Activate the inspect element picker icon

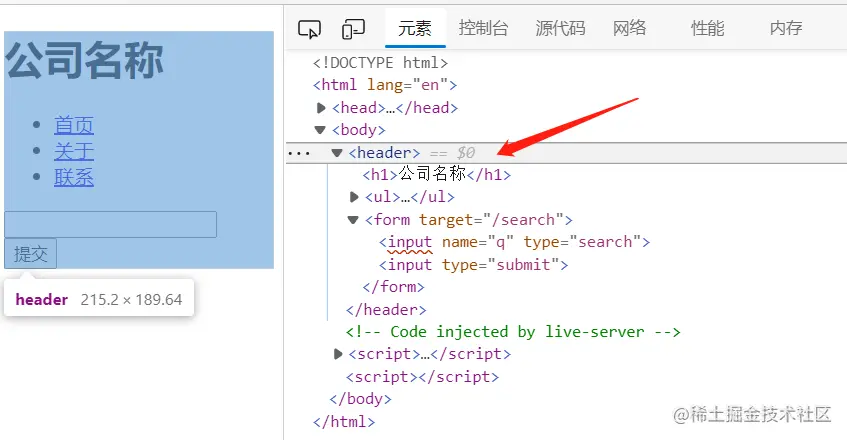(310, 29)
